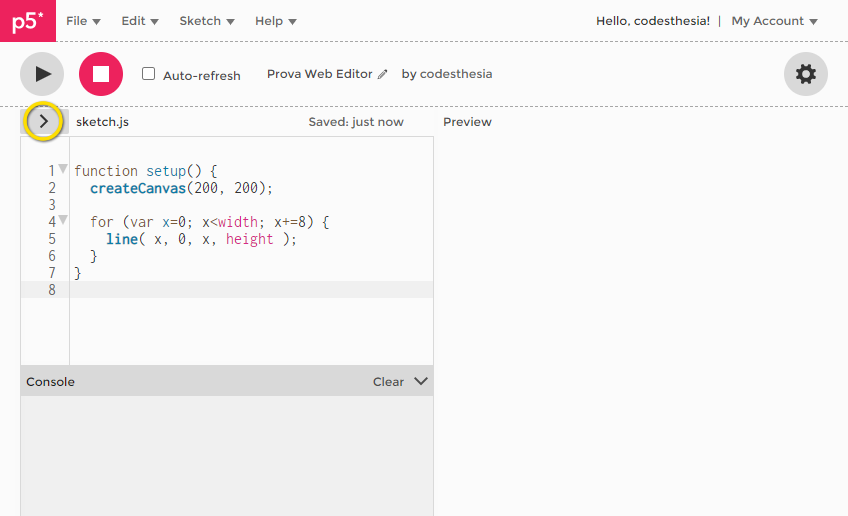This screenshot has width=848, height=516.
Task: Open the File menu
Action: 83,21
